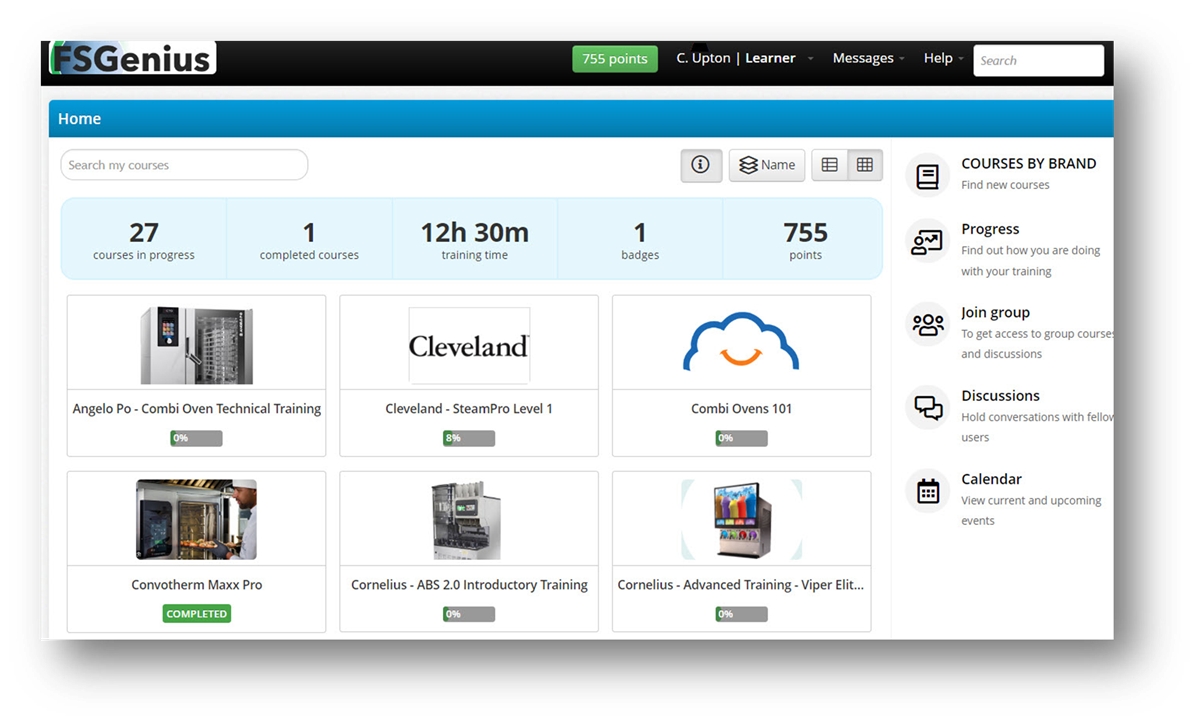Viewport: 1196px width, 722px height.
Task: Switch to grid view layout icon
Action: [865, 165]
